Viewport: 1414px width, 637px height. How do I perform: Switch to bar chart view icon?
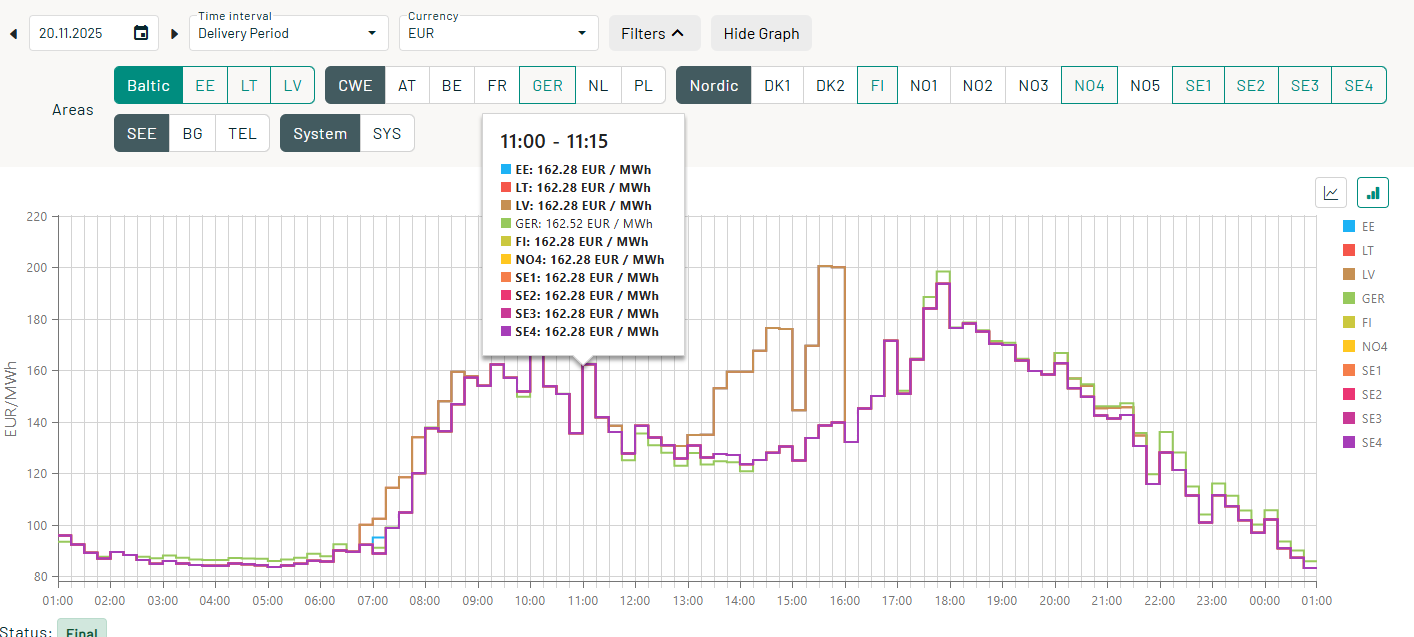1373,193
